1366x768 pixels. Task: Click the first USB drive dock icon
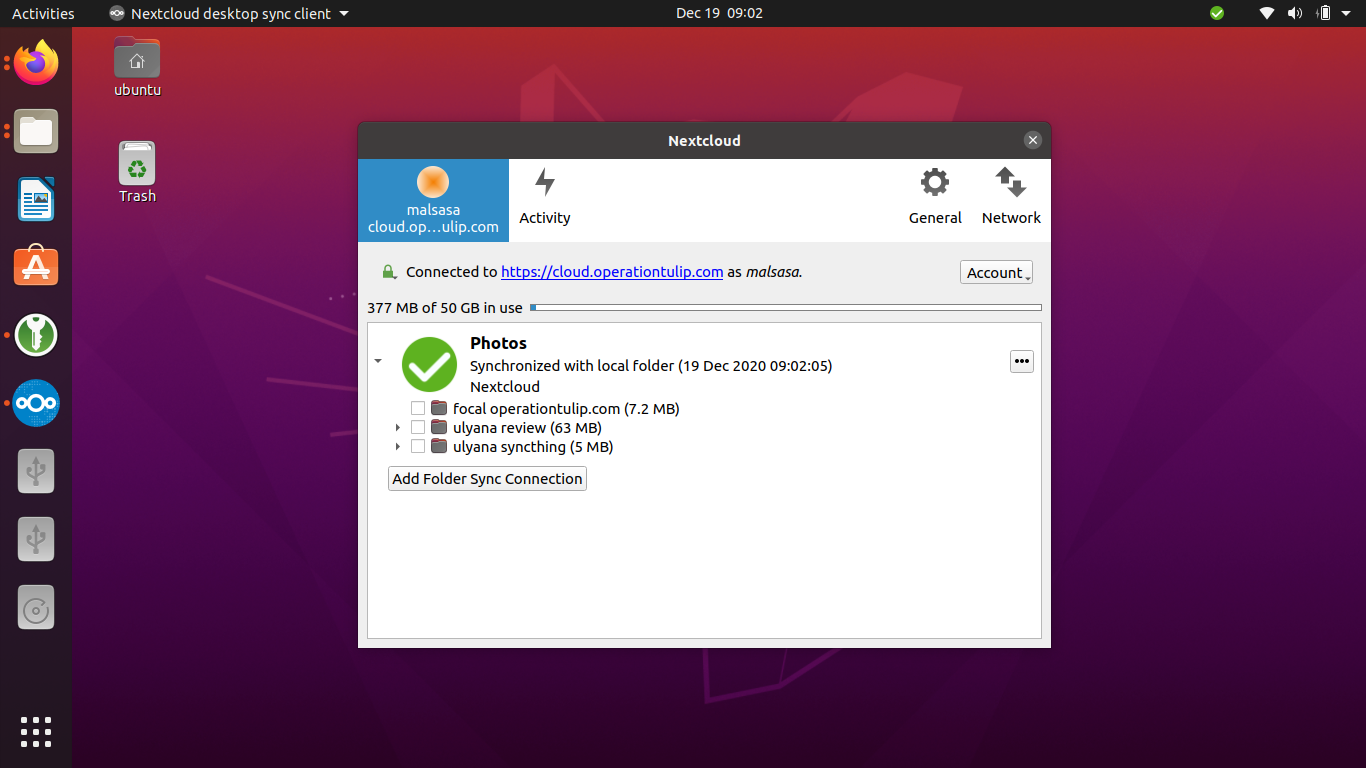[36, 471]
